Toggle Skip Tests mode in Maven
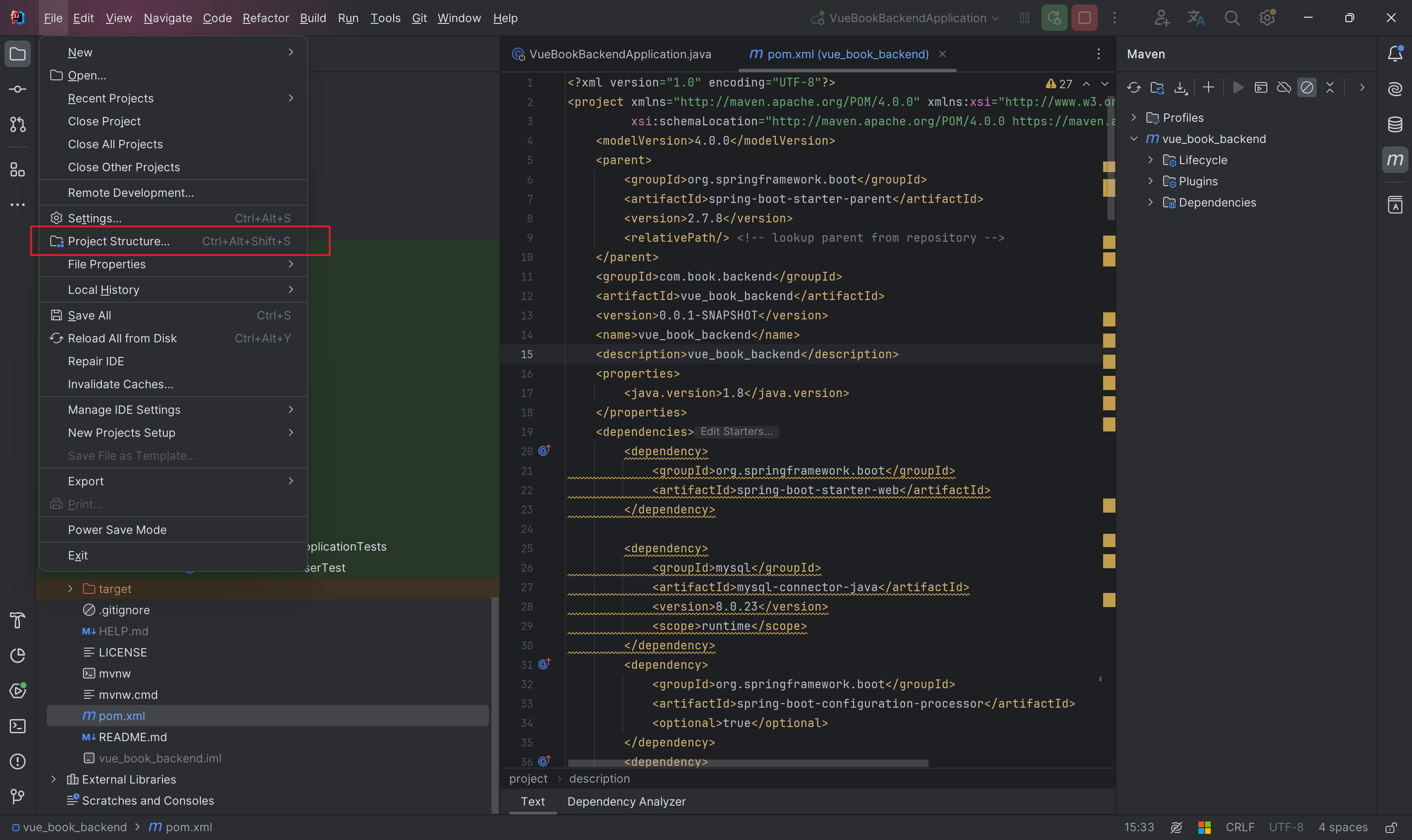Image resolution: width=1412 pixels, height=840 pixels. [x=1307, y=87]
